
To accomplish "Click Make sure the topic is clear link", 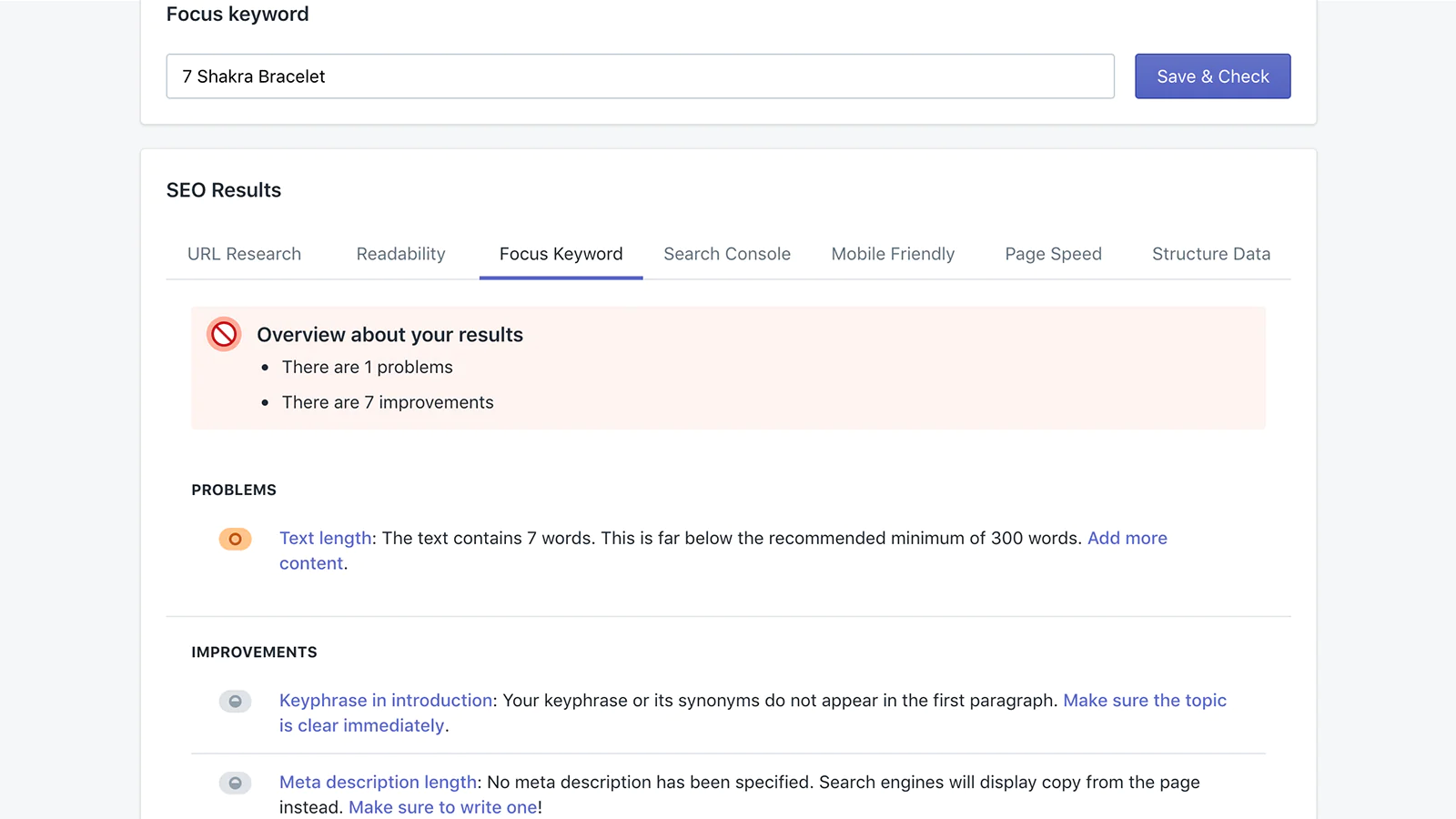I will pyautogui.click(x=1144, y=701).
